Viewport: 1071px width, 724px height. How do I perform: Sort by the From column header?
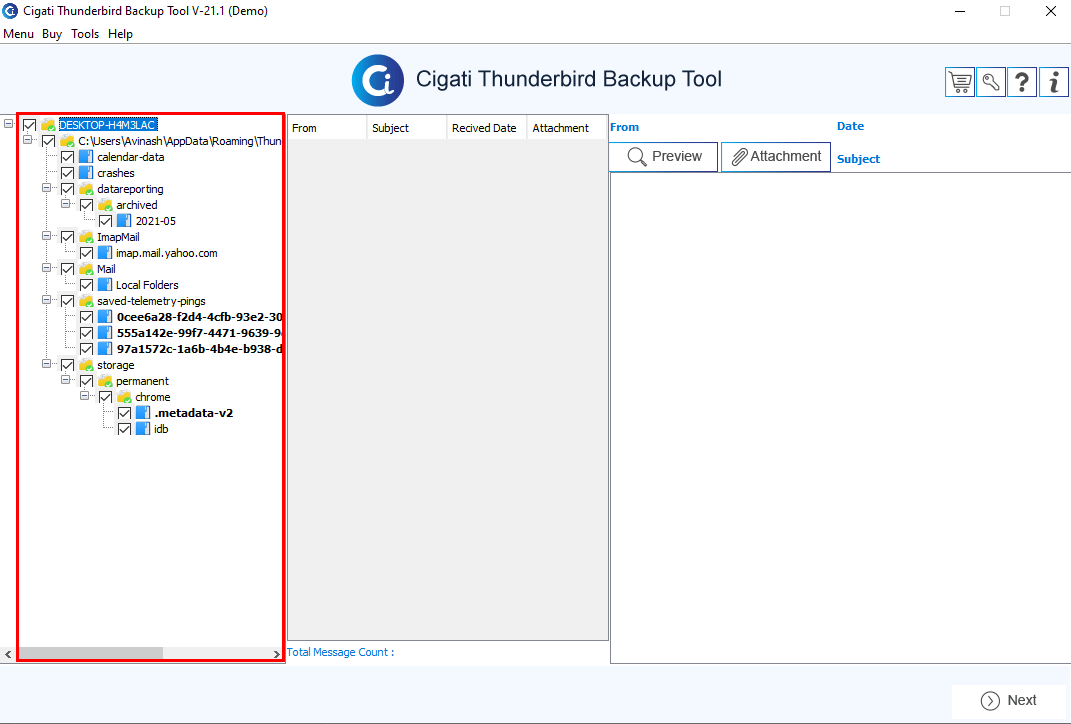pos(327,128)
